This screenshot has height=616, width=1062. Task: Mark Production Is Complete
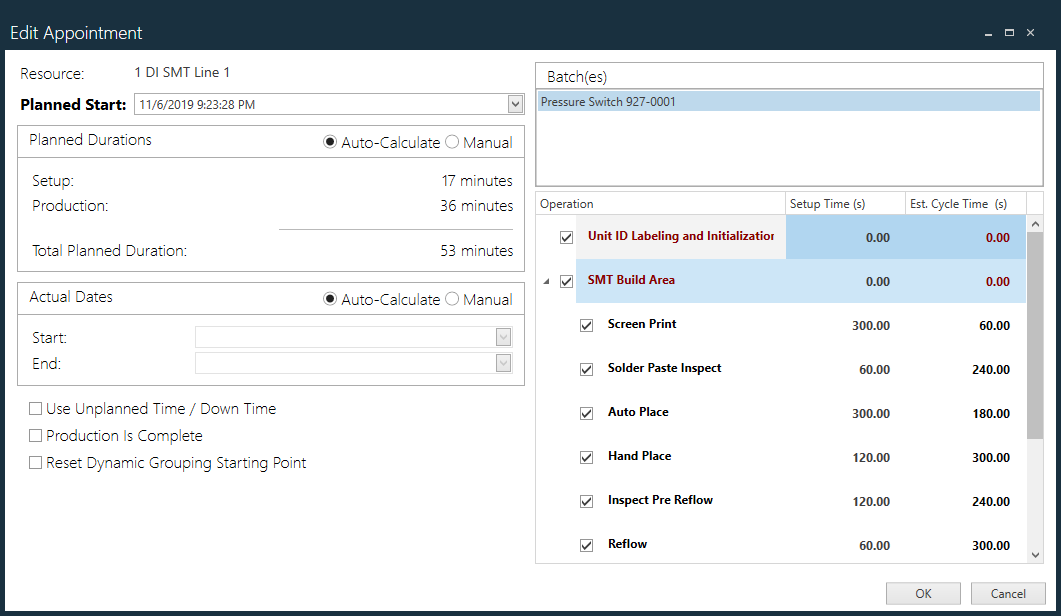pyautogui.click(x=35, y=435)
